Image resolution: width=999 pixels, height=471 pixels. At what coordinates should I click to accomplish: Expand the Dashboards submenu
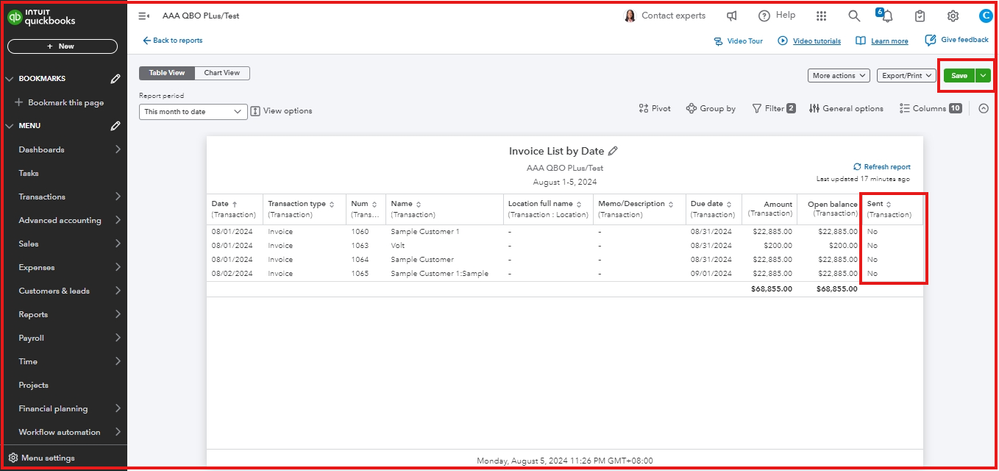(118, 150)
